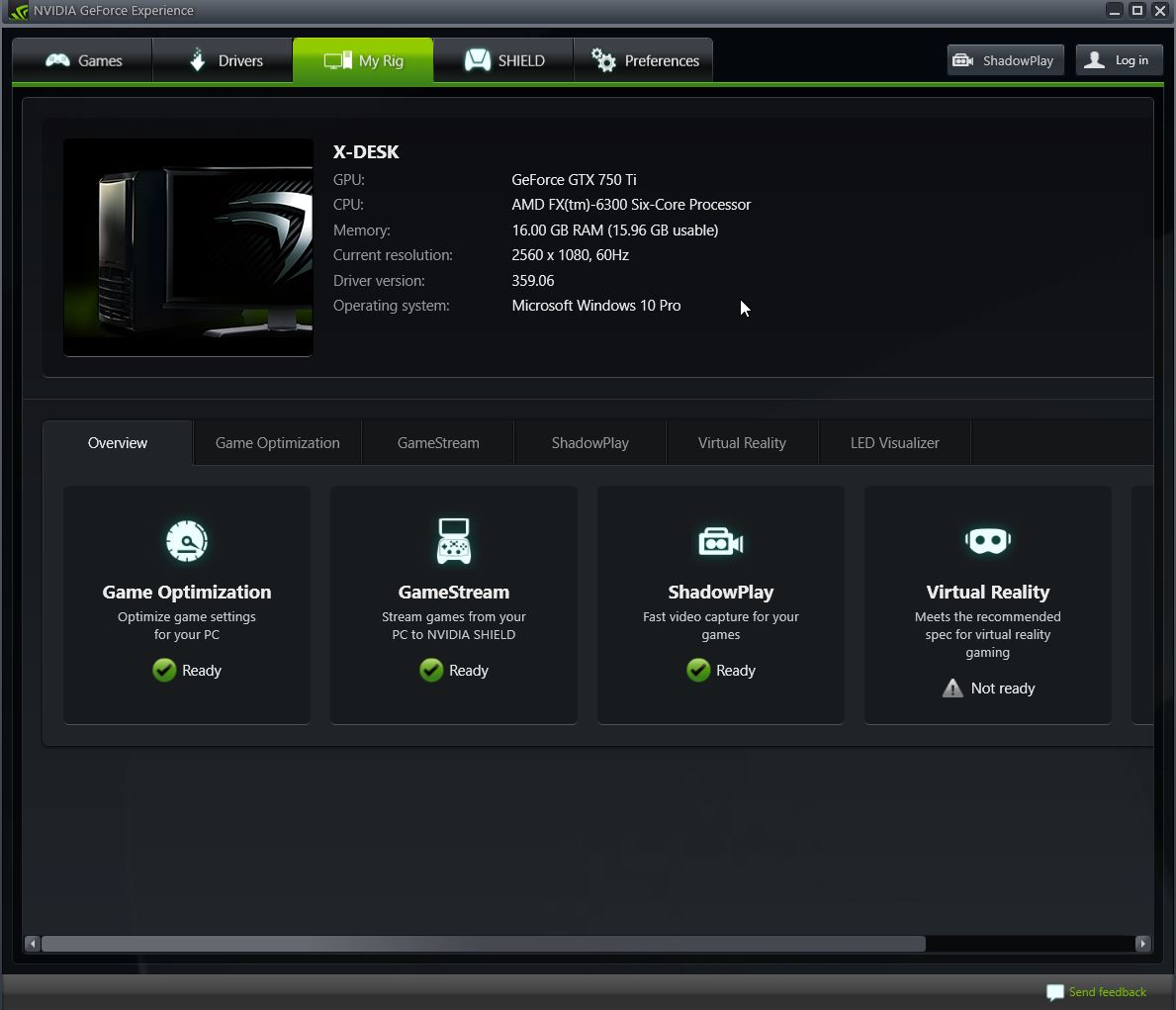Click green check under Game Optimization
This screenshot has height=1010, width=1176.
164,670
